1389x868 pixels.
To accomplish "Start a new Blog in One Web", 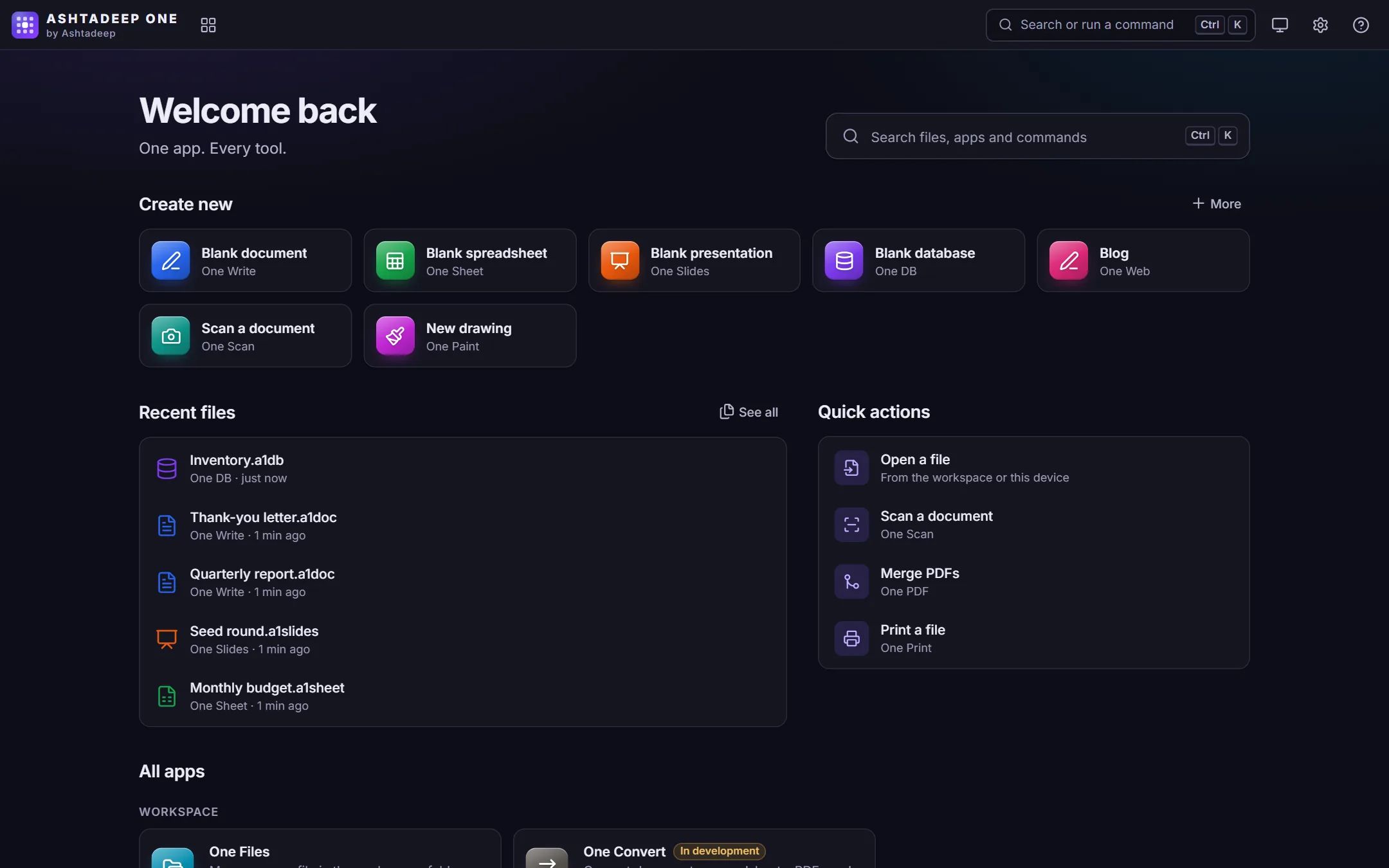I will pyautogui.click(x=1143, y=260).
